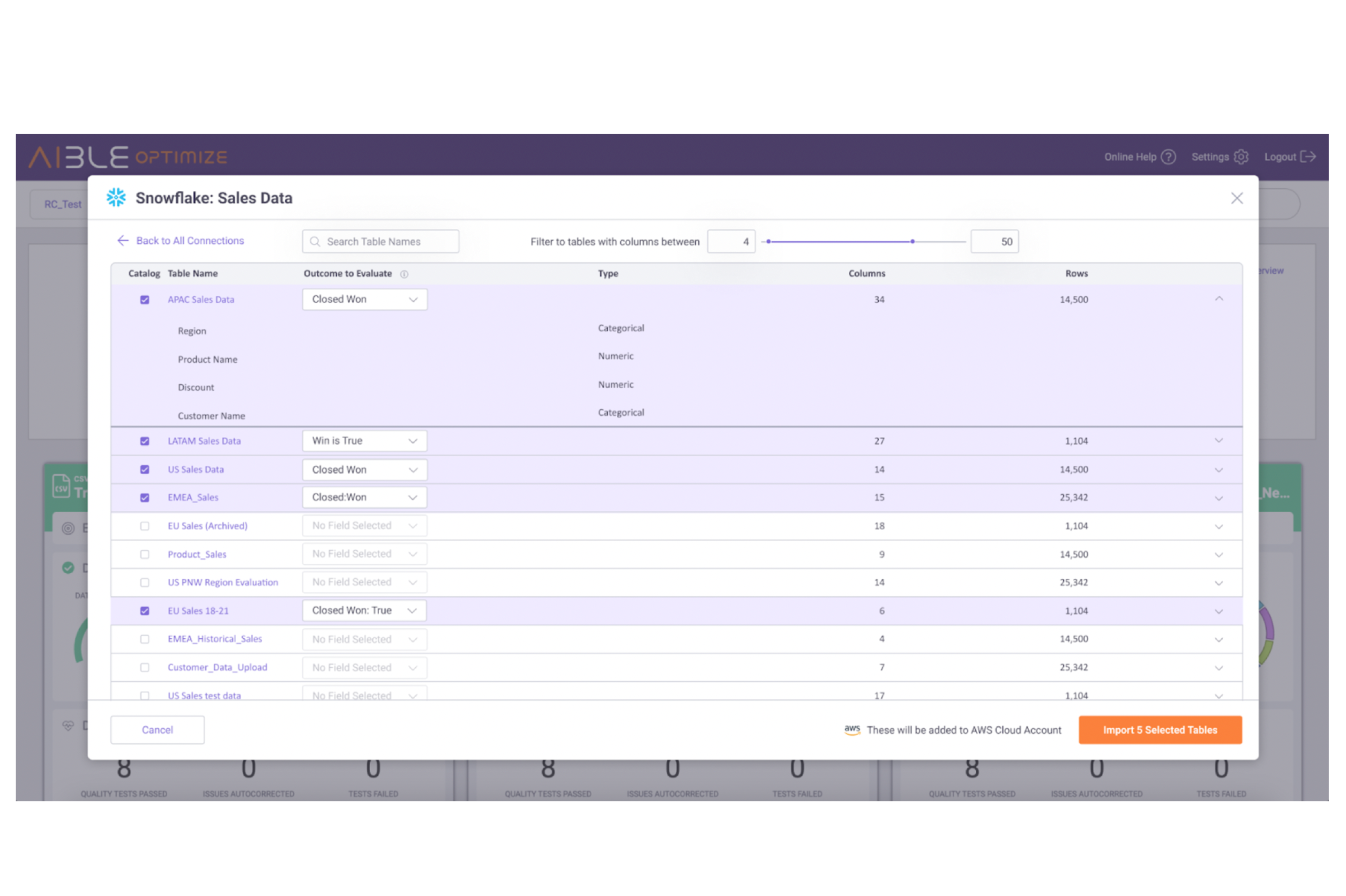The height and width of the screenshot is (896, 1346).
Task: Click the maximum columns field showing 50
Action: 994,242
